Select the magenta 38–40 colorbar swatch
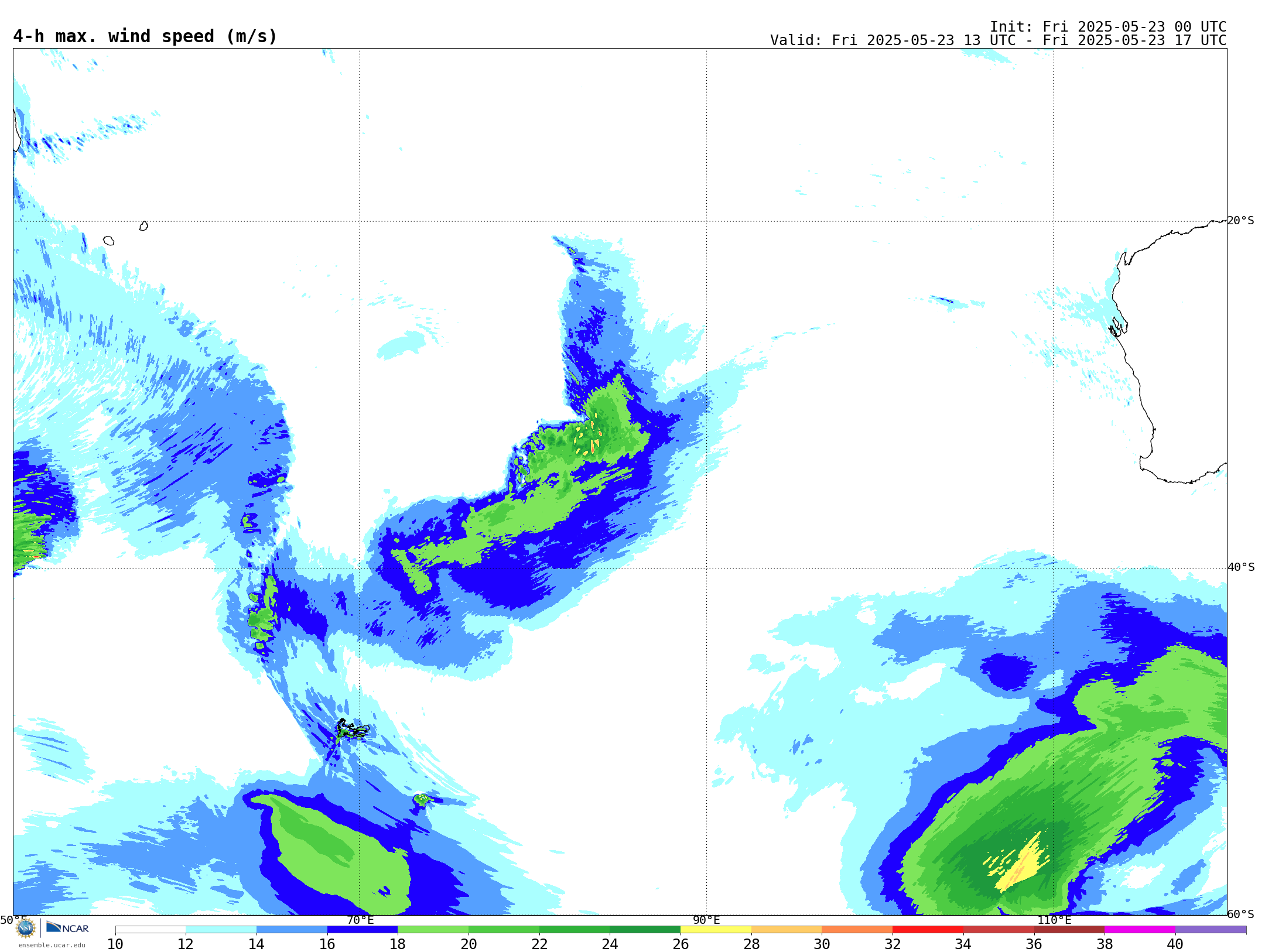The height and width of the screenshot is (952, 1265). point(1140,930)
